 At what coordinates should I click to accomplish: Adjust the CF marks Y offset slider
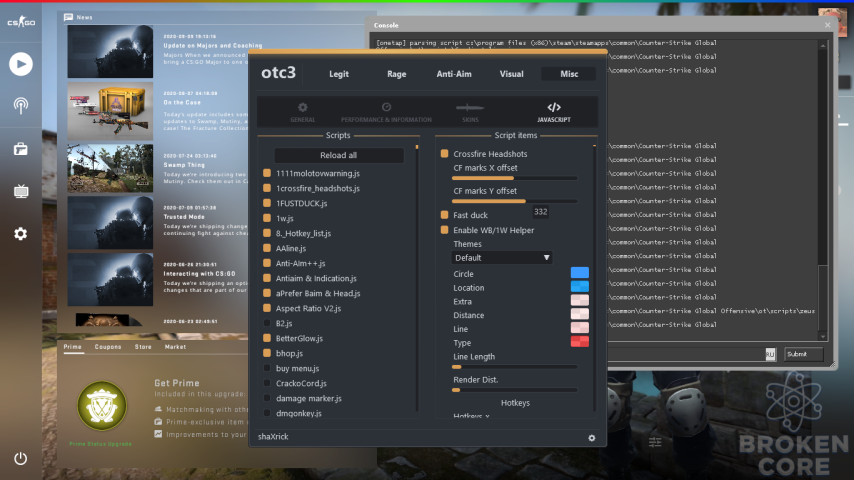[514, 201]
